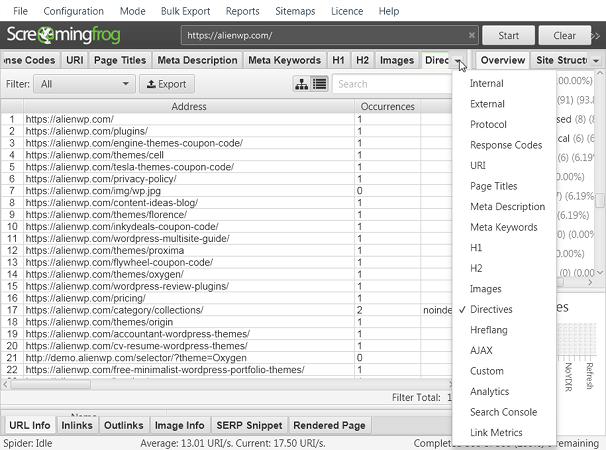Click the table horizontal scrollbar thumb

pyautogui.click(x=51, y=384)
